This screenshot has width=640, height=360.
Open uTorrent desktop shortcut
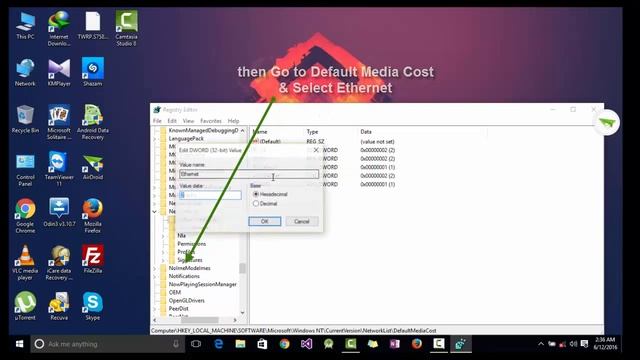click(25, 307)
